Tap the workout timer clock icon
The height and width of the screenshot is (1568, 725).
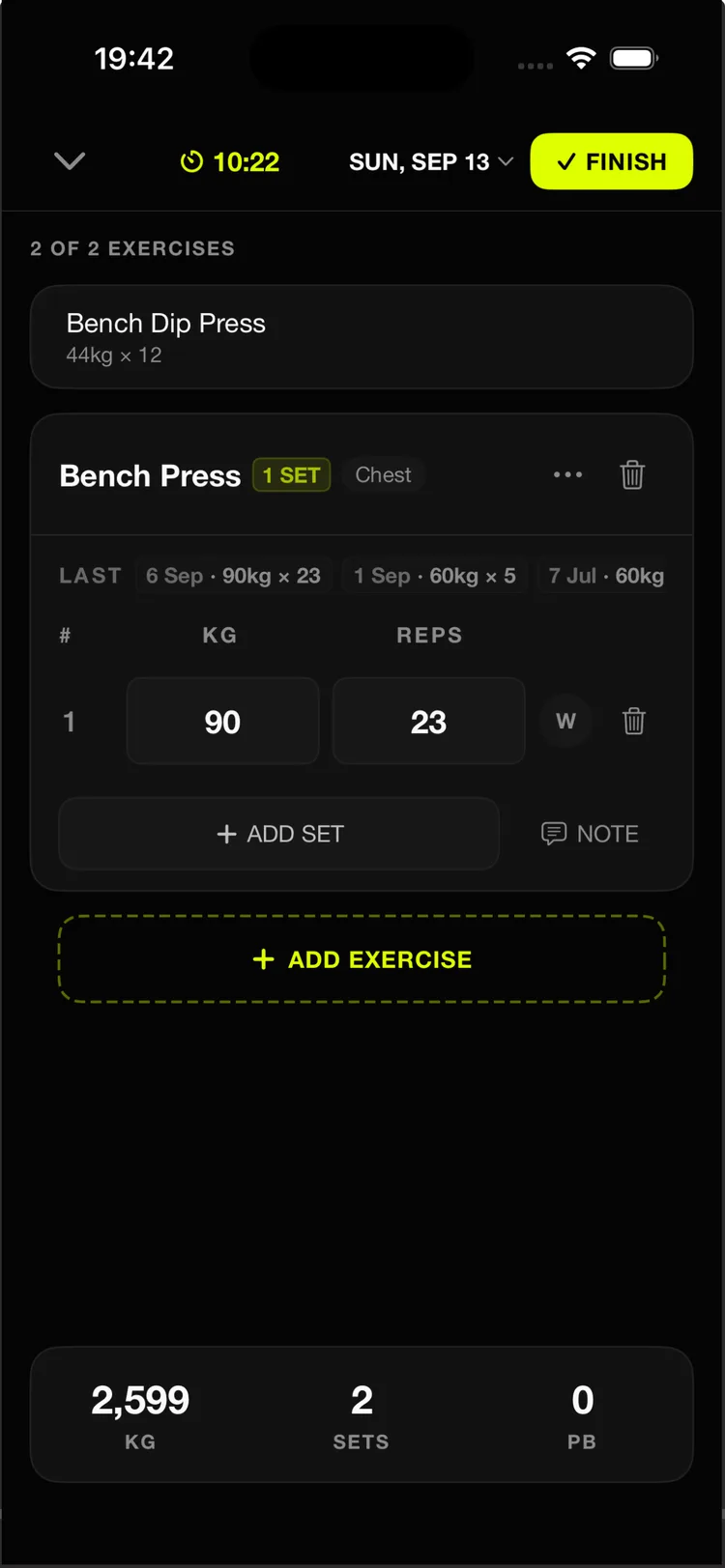coord(191,162)
